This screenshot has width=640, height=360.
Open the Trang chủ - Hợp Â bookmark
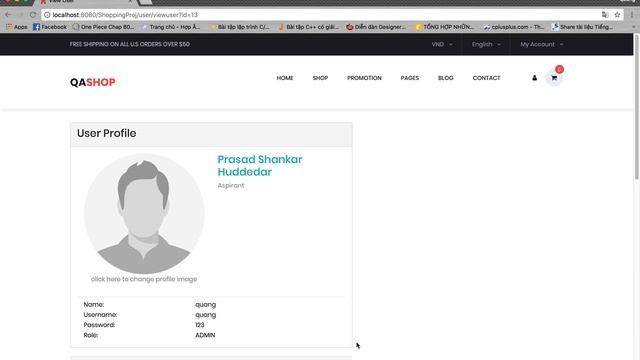[171, 27]
